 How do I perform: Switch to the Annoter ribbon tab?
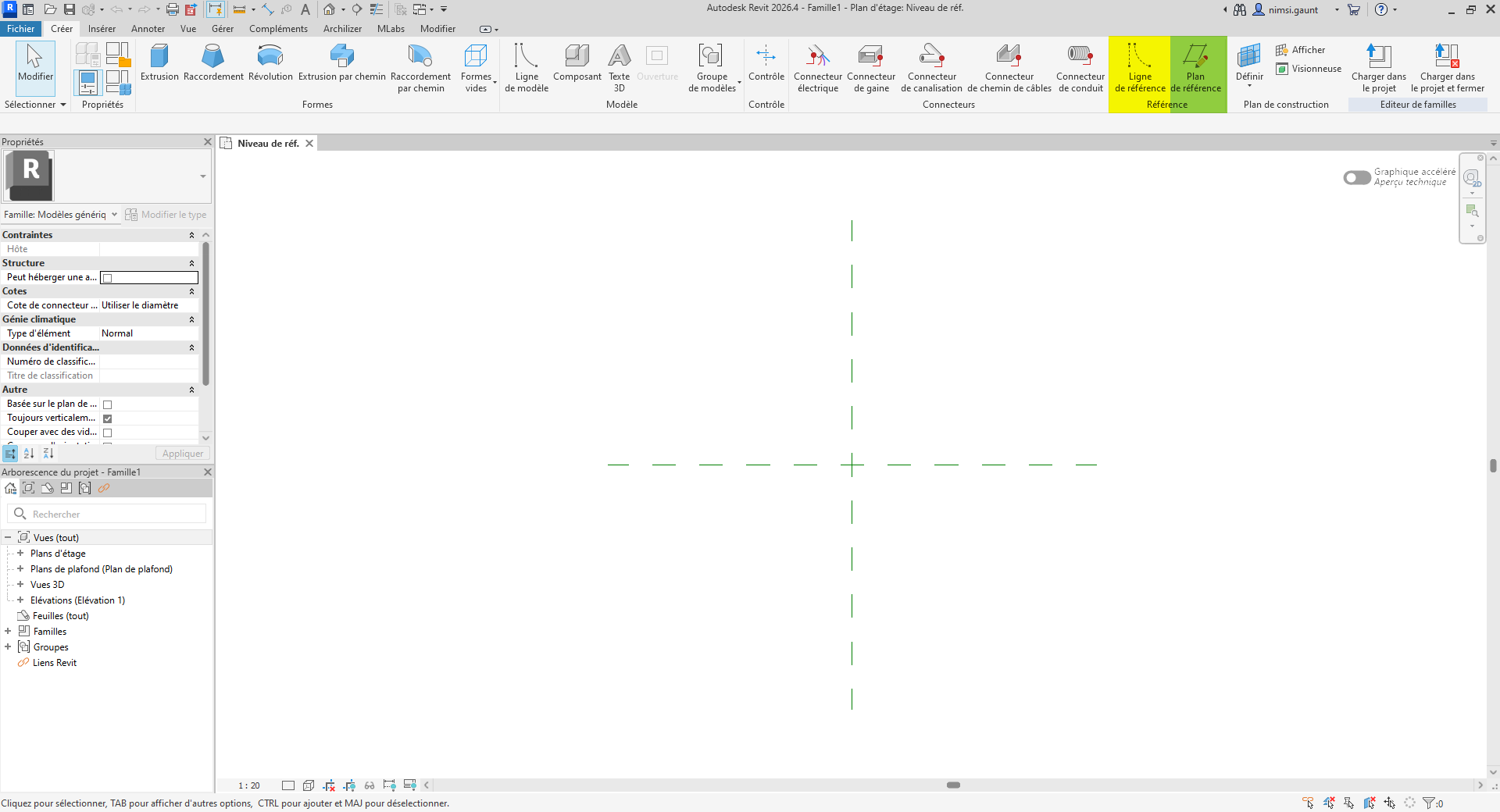148,29
